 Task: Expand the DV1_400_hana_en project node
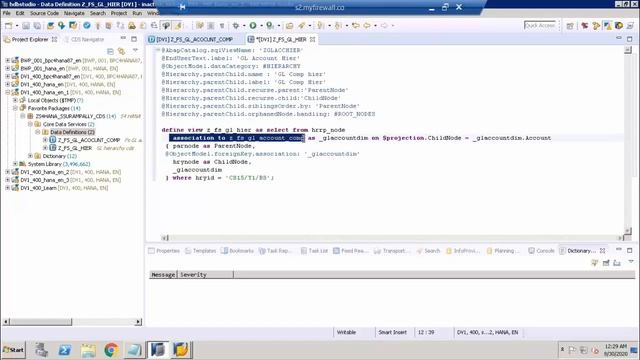[x=7, y=84]
